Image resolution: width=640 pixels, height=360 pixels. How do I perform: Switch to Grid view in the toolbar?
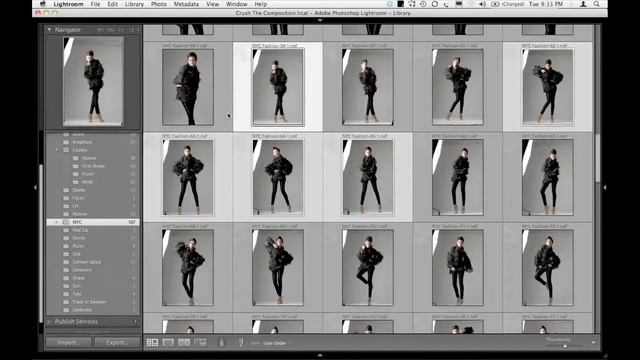click(x=152, y=342)
